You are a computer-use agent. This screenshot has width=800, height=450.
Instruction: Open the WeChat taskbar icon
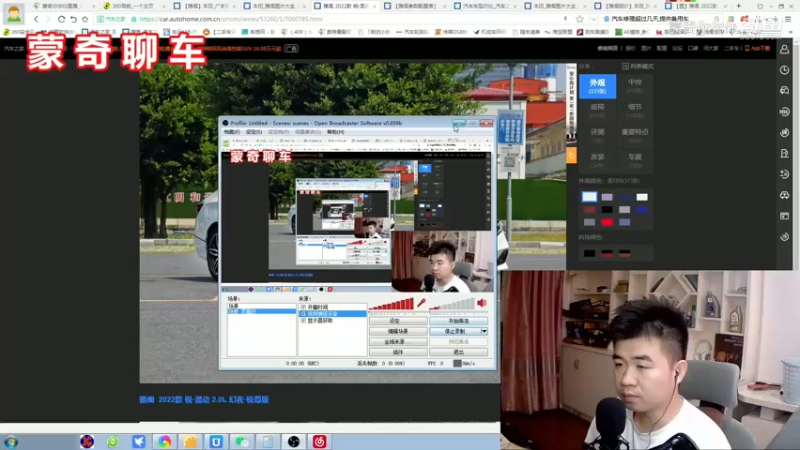242,442
